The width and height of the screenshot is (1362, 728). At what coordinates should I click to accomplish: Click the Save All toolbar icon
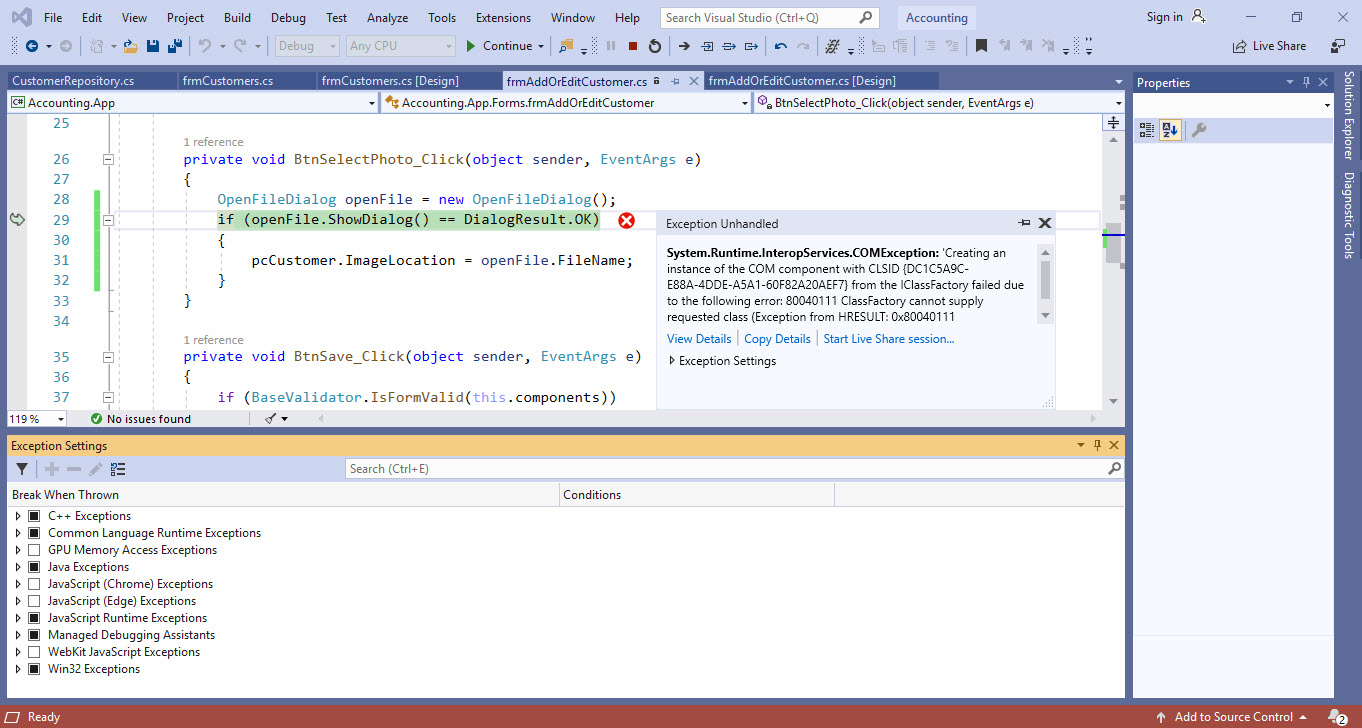[174, 46]
